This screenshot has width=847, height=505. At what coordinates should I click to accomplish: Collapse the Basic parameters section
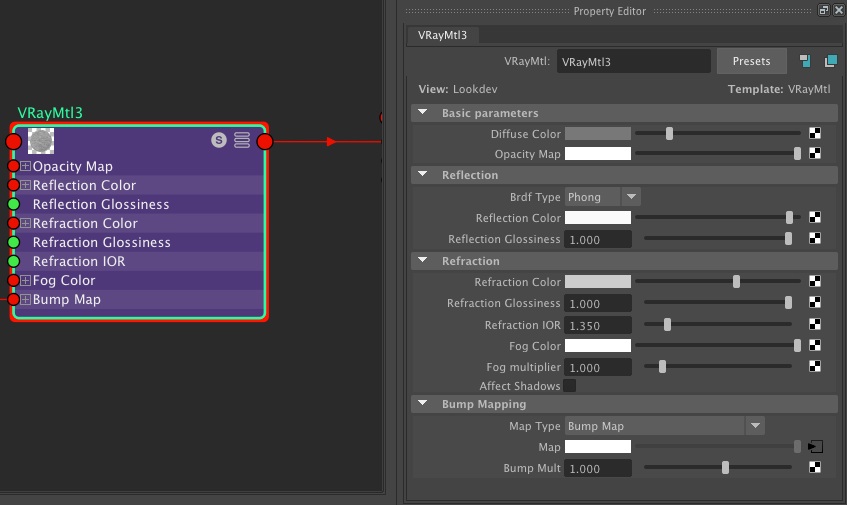click(423, 112)
